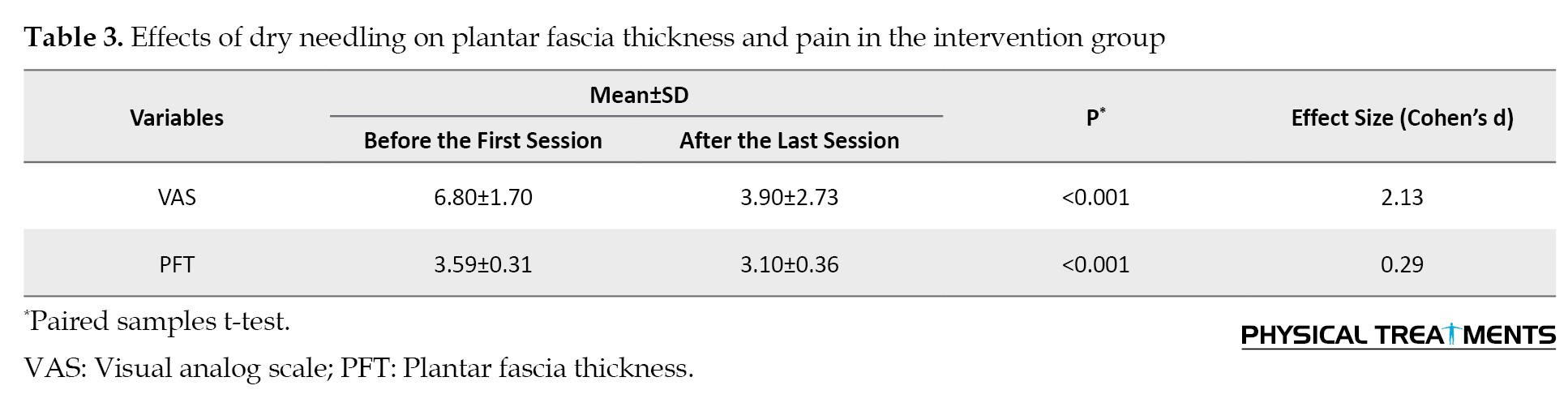Select the After the Last Session subheader
The image size is (1568, 407).
click(790, 140)
